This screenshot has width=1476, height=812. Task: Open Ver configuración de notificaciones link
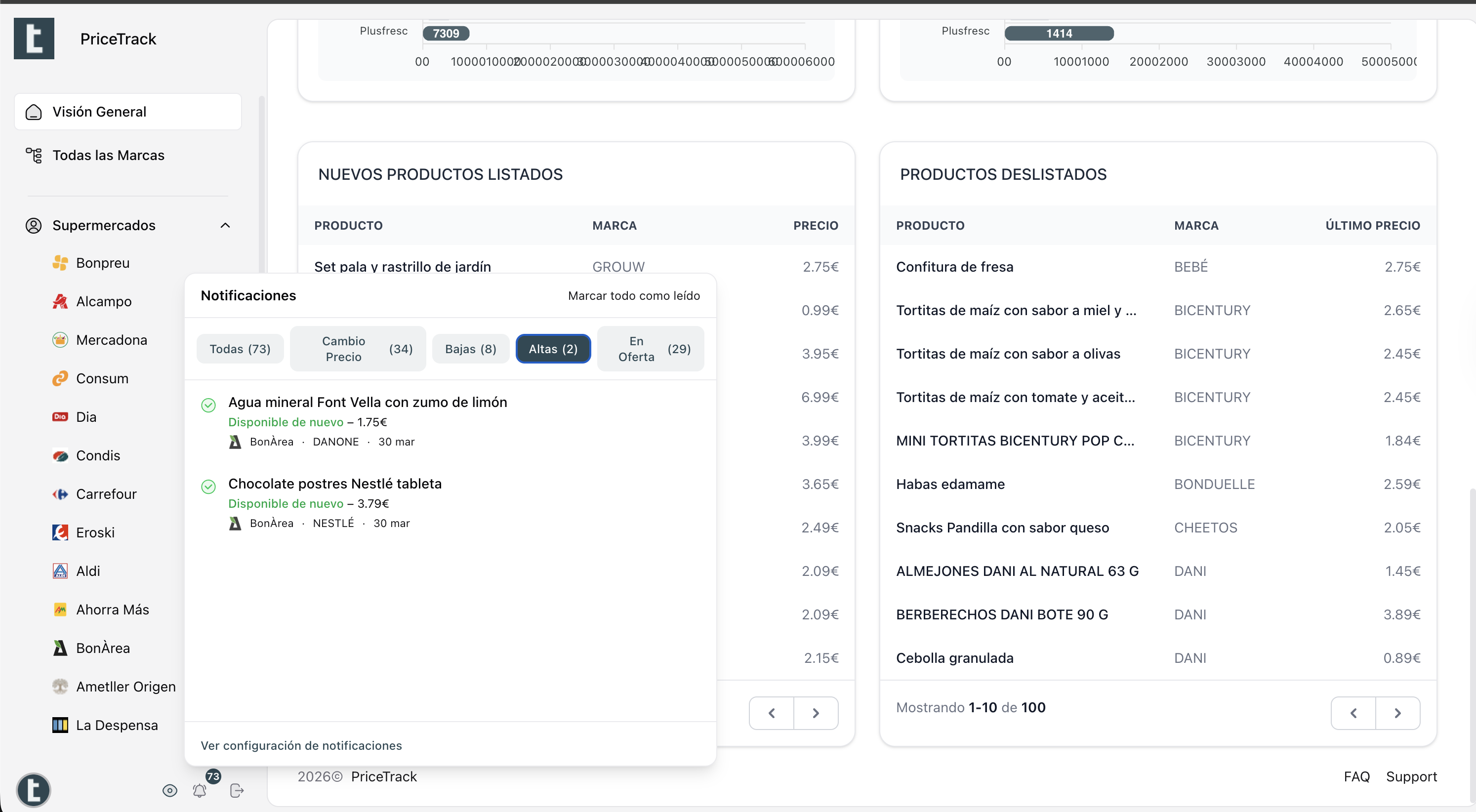(301, 745)
